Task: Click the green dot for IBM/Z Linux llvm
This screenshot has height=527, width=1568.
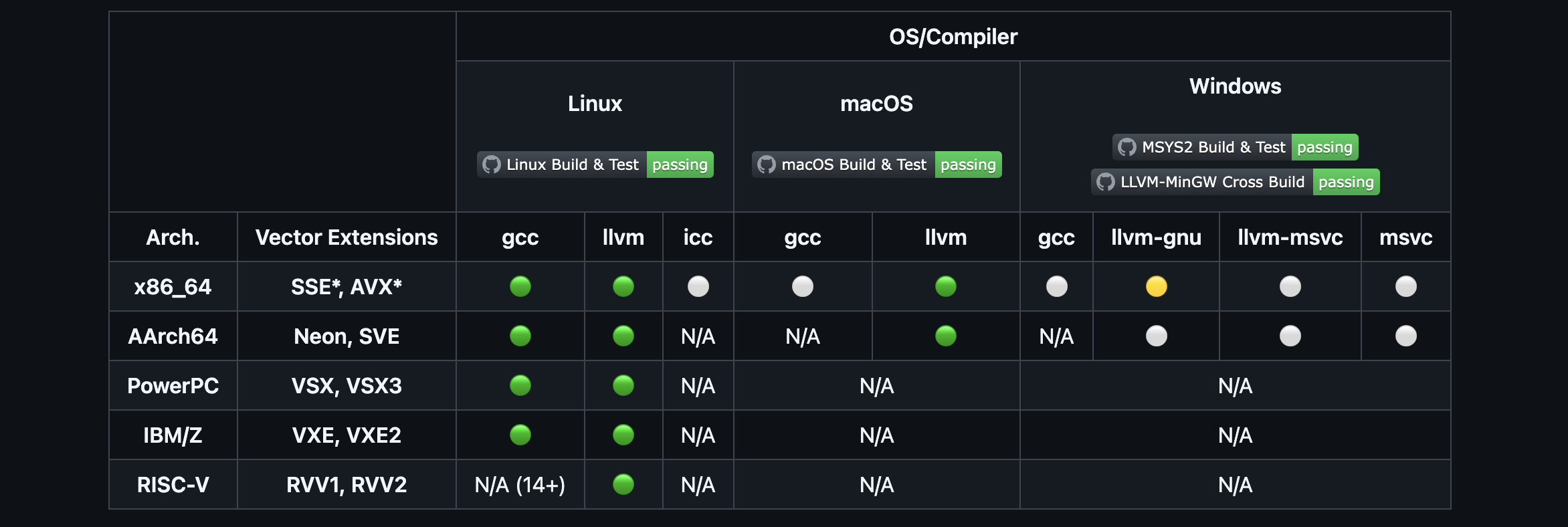Action: coord(623,435)
